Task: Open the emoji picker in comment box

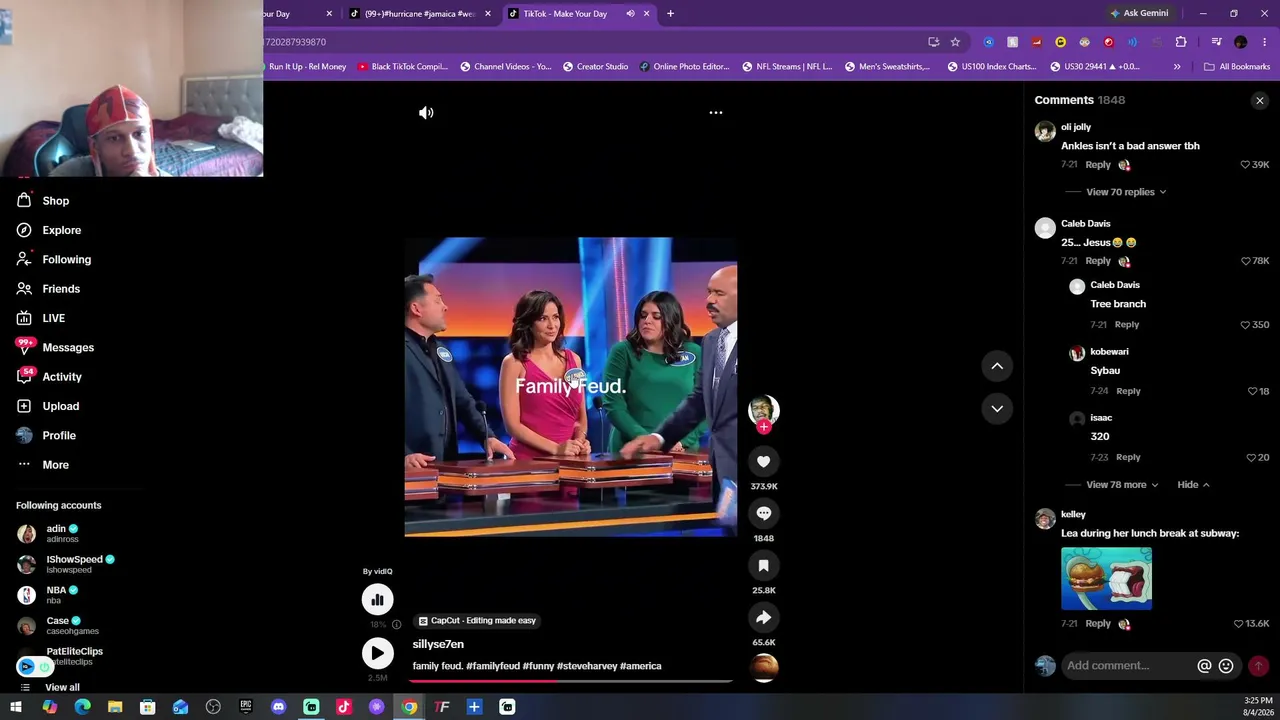Action: click(x=1226, y=666)
